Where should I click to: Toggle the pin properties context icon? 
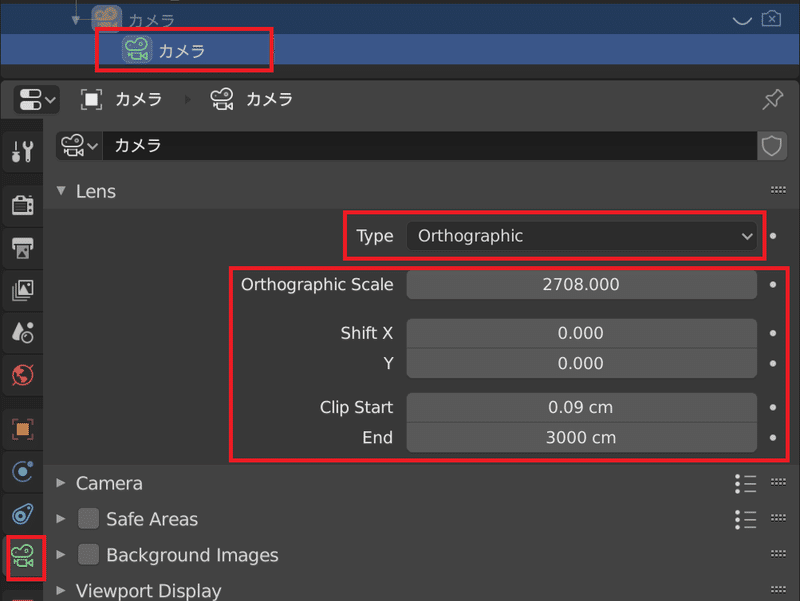(772, 99)
